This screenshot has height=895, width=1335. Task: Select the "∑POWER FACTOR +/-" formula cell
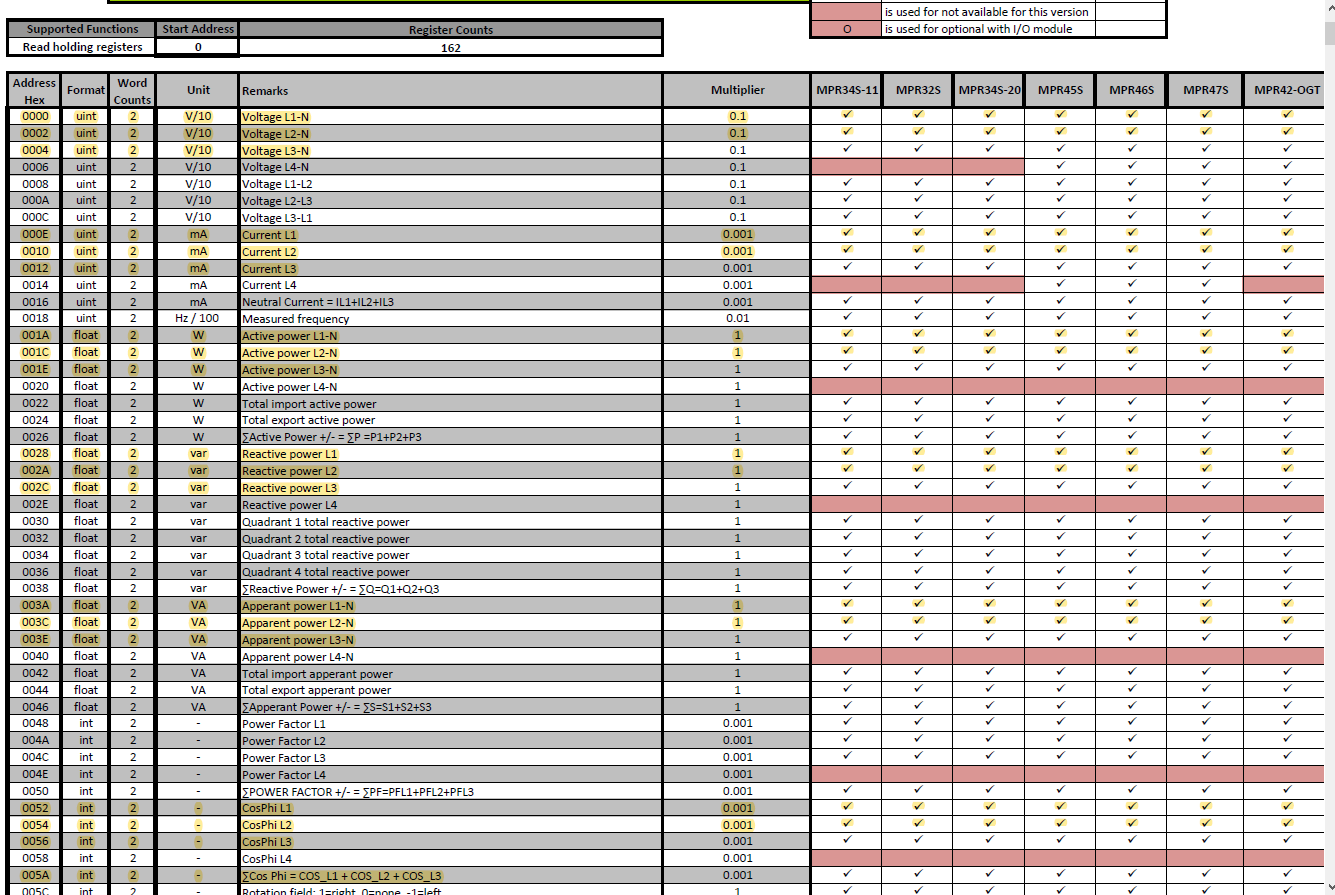pyautogui.click(x=451, y=791)
